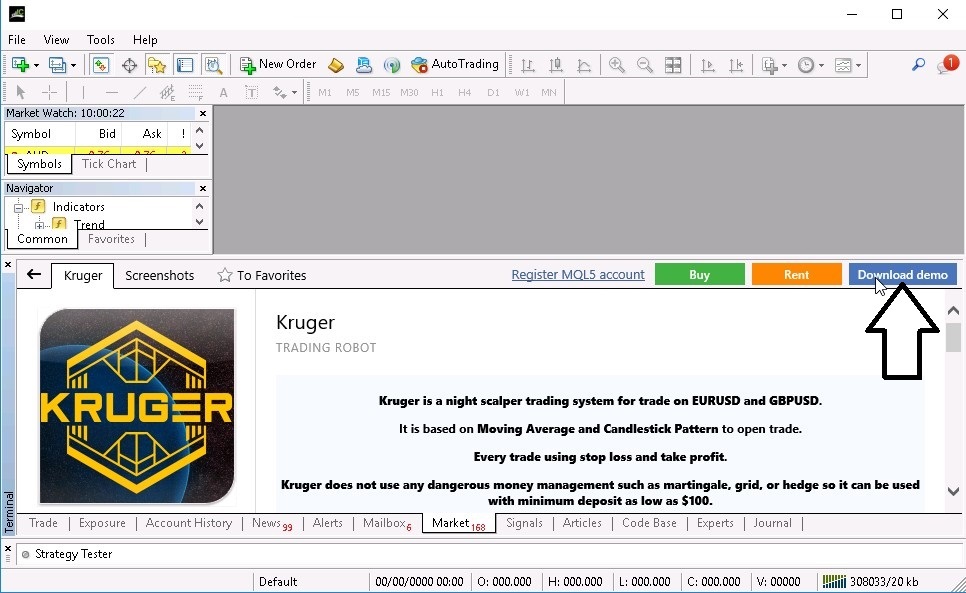Select the Trendline drawing tool
Screen dimensions: 966x593
140,92
